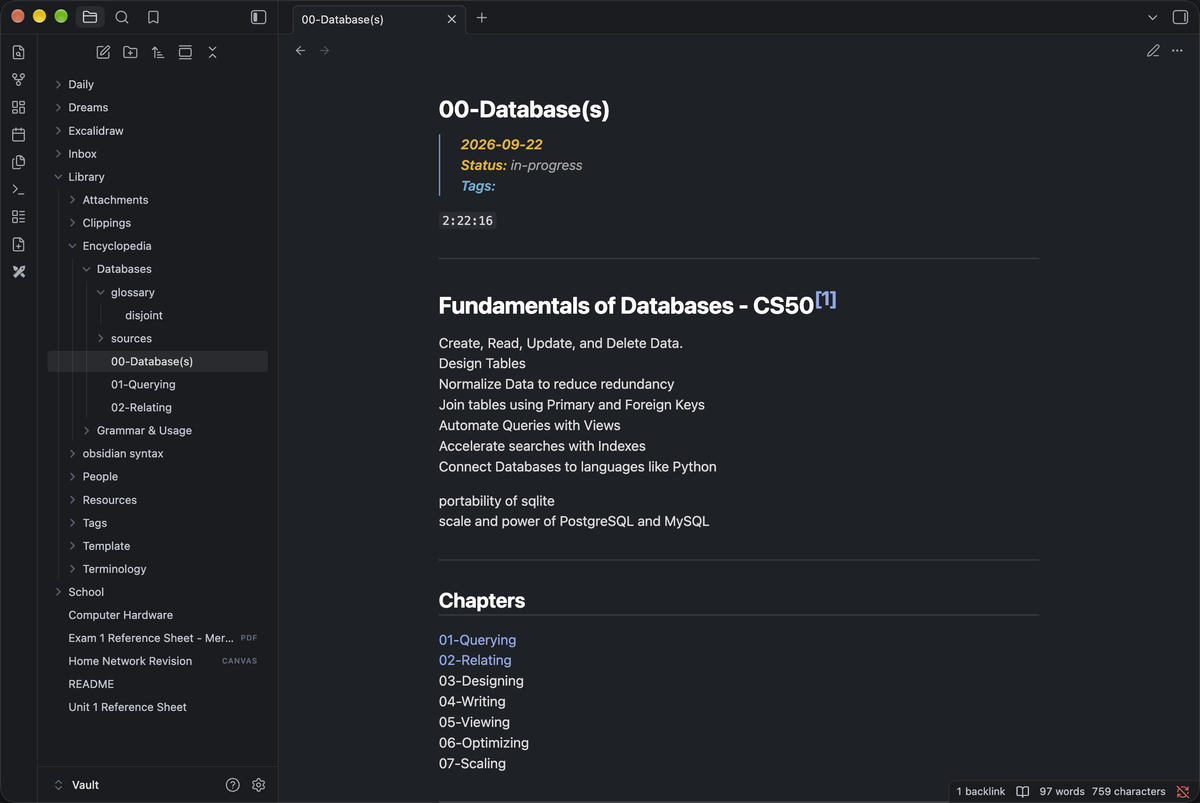Image resolution: width=1200 pixels, height=803 pixels.
Task: Insert template ribbon icon
Action: pos(18,162)
